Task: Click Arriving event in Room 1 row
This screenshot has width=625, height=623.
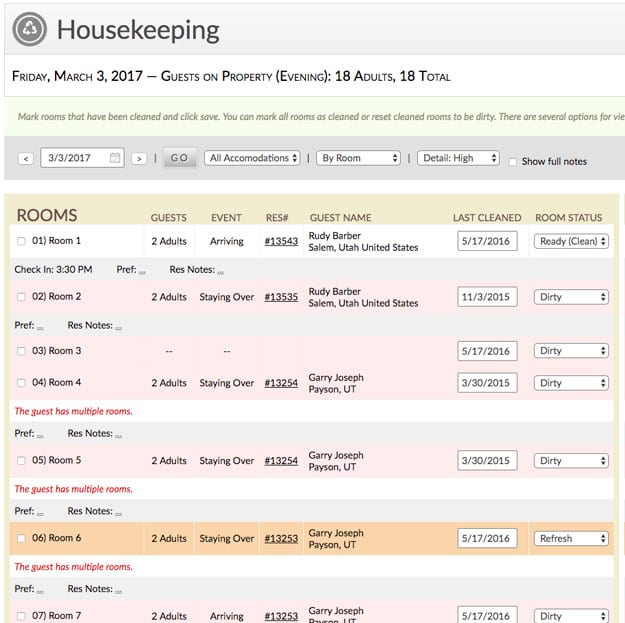Action: [x=226, y=241]
